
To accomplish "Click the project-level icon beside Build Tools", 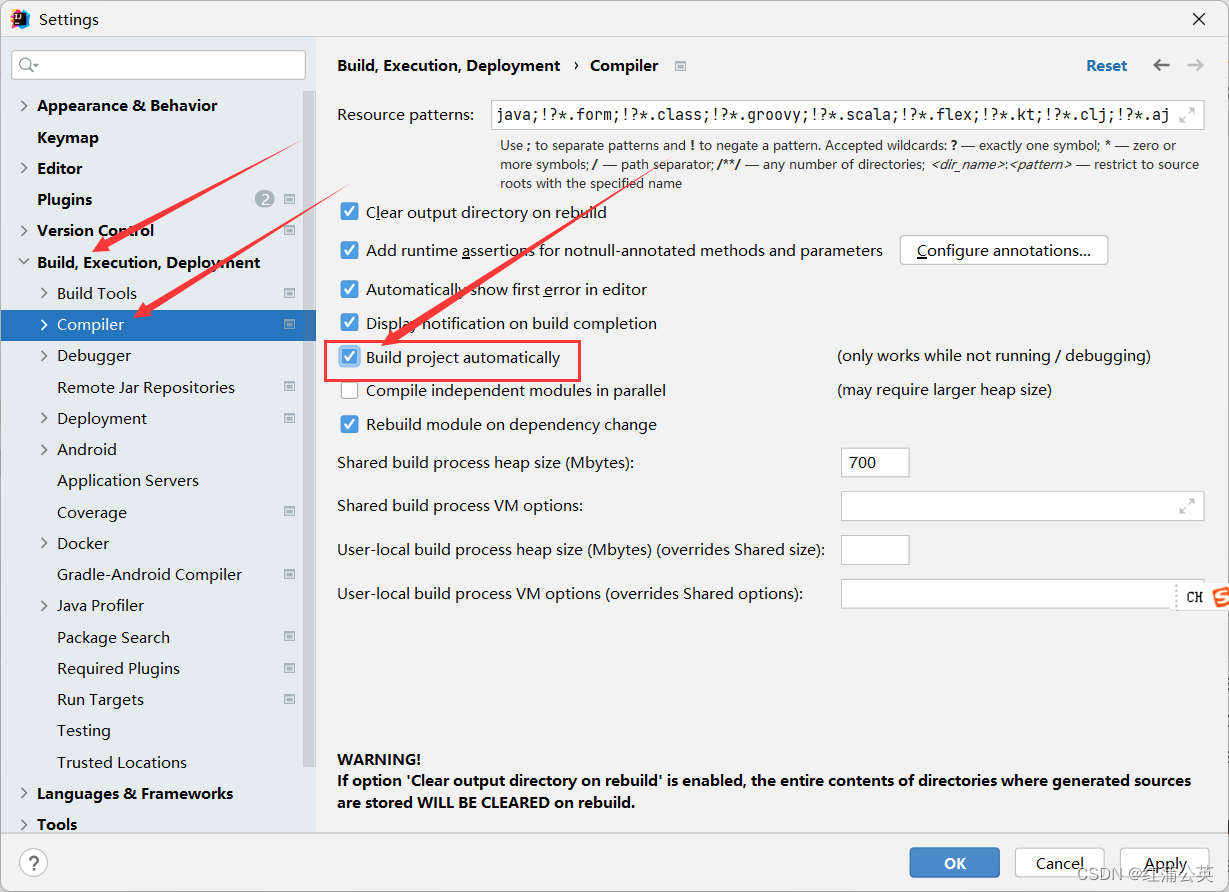I will [x=289, y=293].
